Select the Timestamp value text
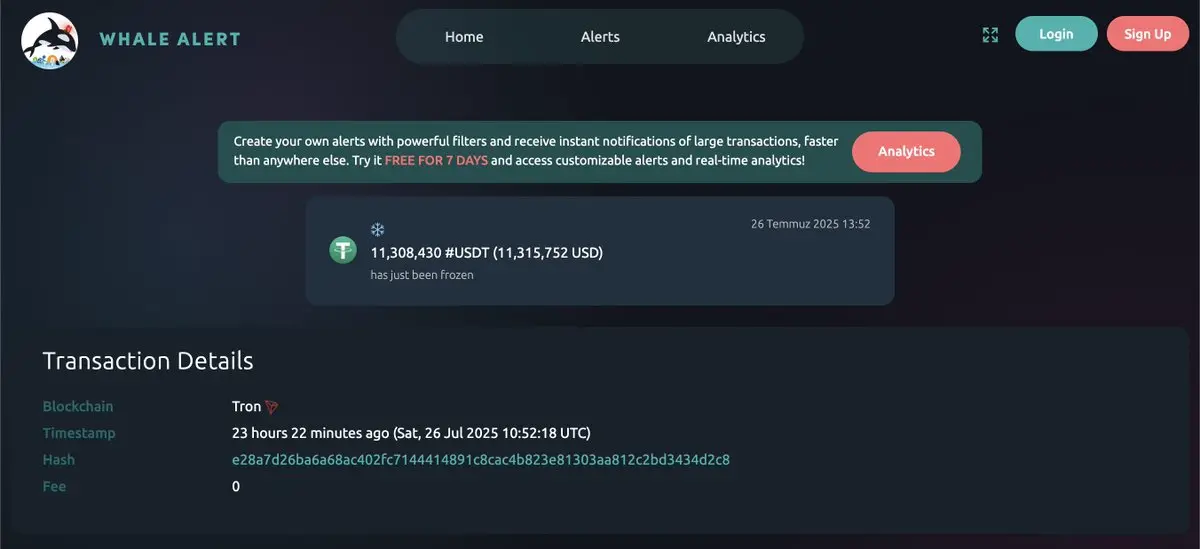Image resolution: width=1200 pixels, height=549 pixels. (x=411, y=433)
